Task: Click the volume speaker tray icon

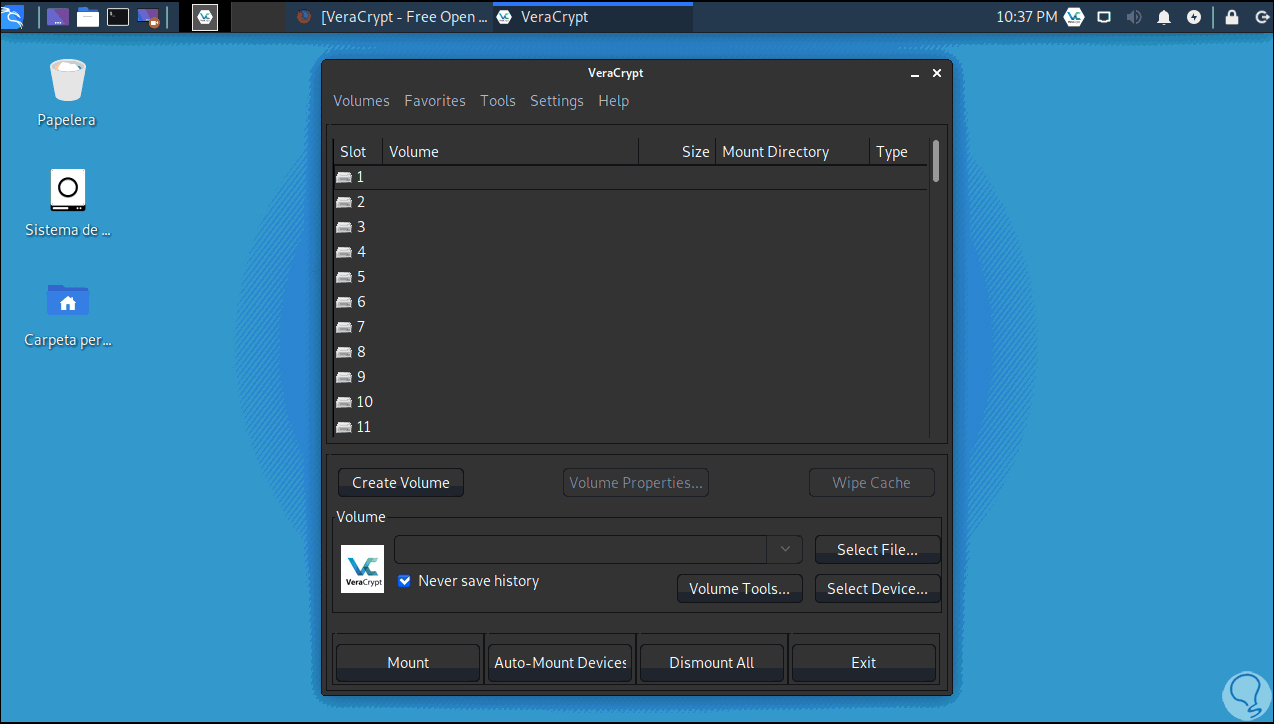Action: click(1134, 17)
